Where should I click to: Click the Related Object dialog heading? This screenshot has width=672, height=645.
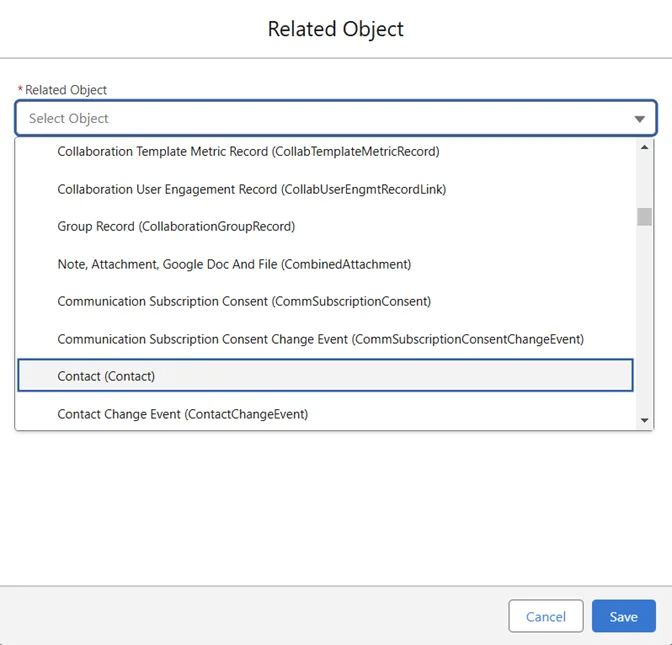pos(336,29)
